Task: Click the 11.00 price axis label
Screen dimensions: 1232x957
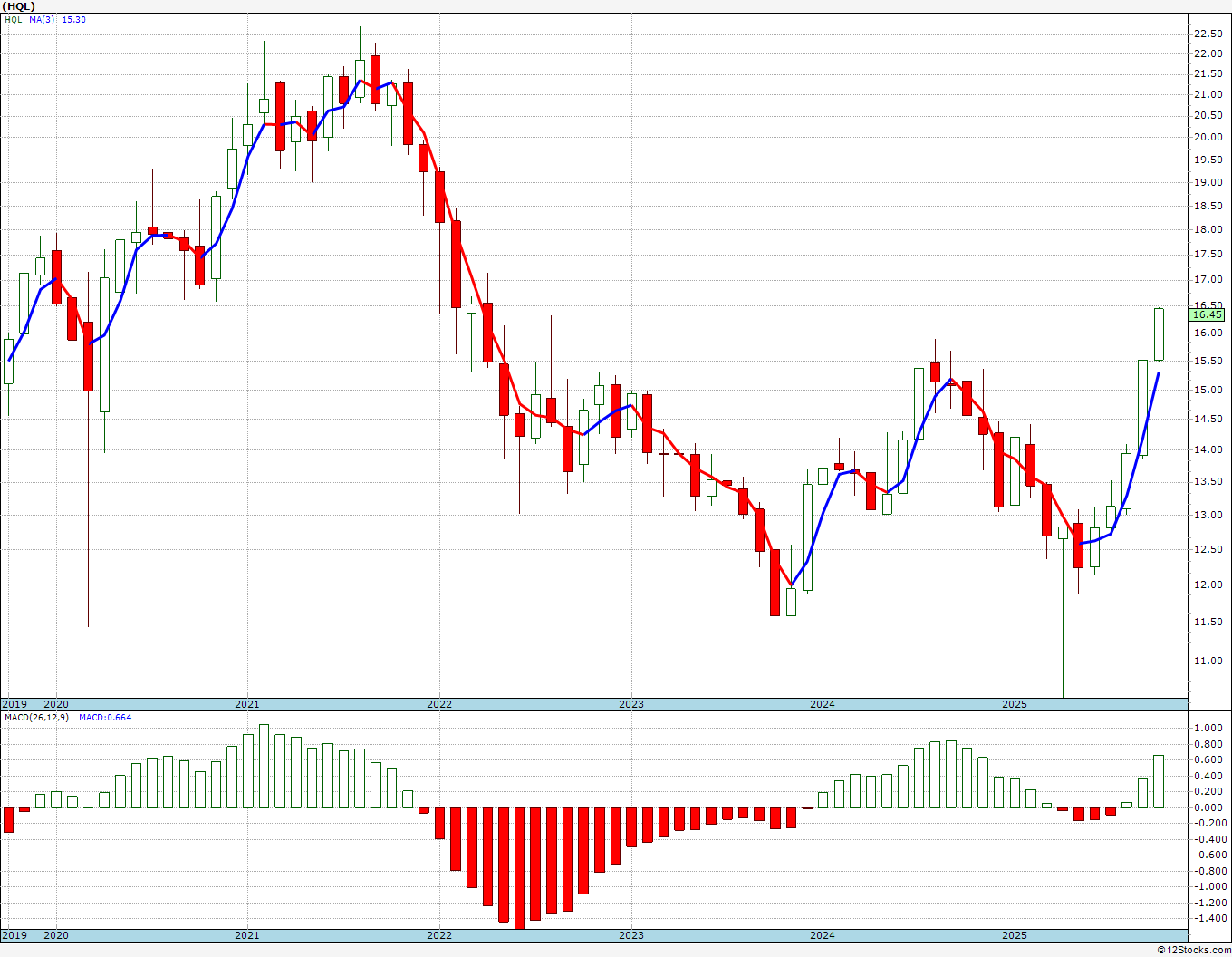Action: coord(1208,661)
